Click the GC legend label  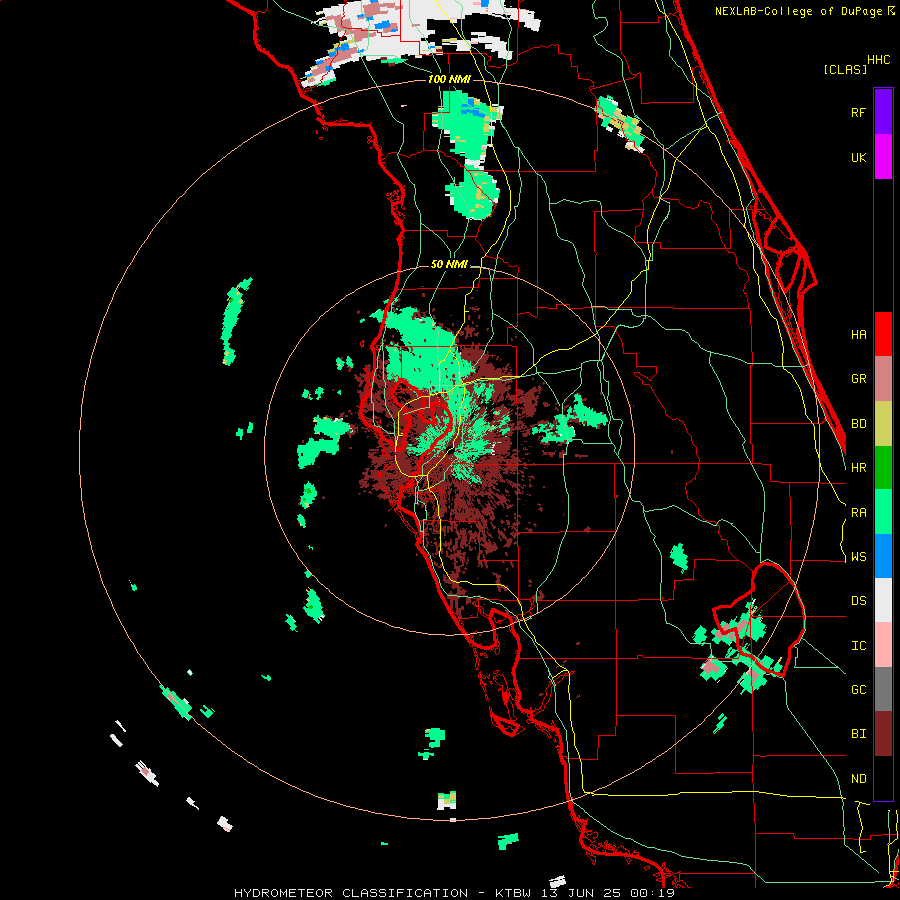pyautogui.click(x=858, y=690)
